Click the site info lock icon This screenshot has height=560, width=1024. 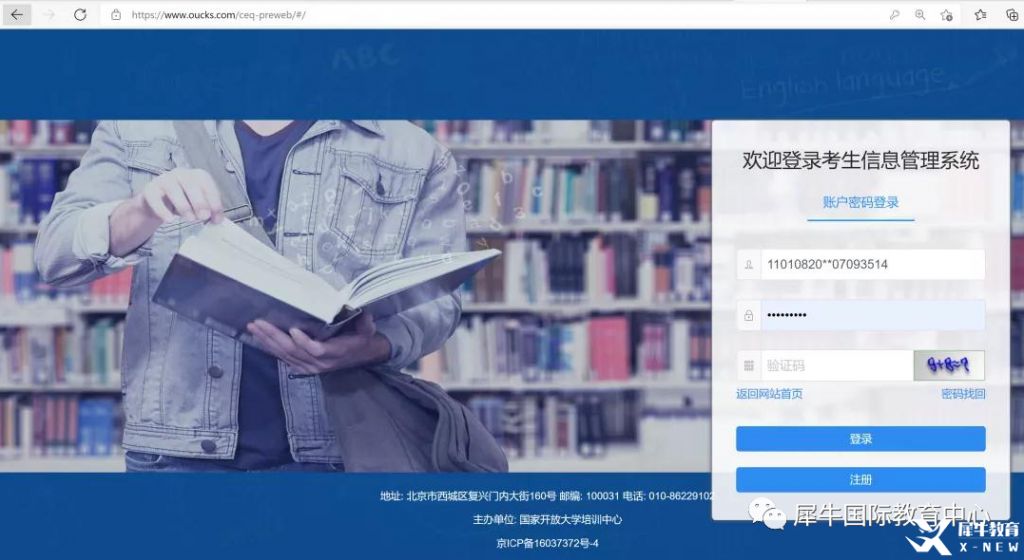(116, 15)
